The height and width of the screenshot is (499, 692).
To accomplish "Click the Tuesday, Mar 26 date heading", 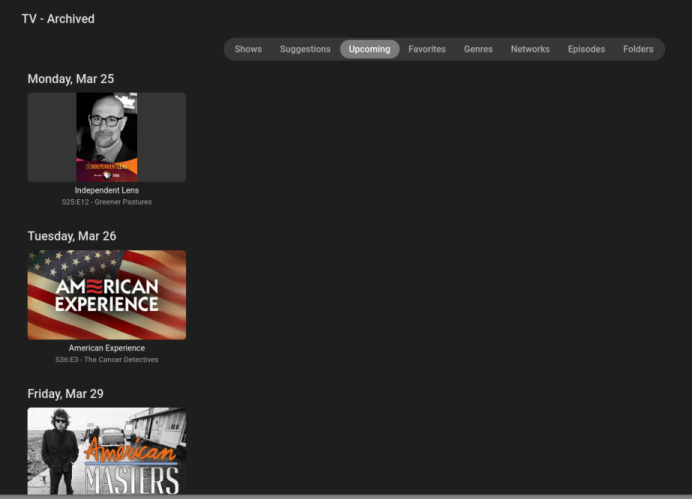I will [72, 236].
